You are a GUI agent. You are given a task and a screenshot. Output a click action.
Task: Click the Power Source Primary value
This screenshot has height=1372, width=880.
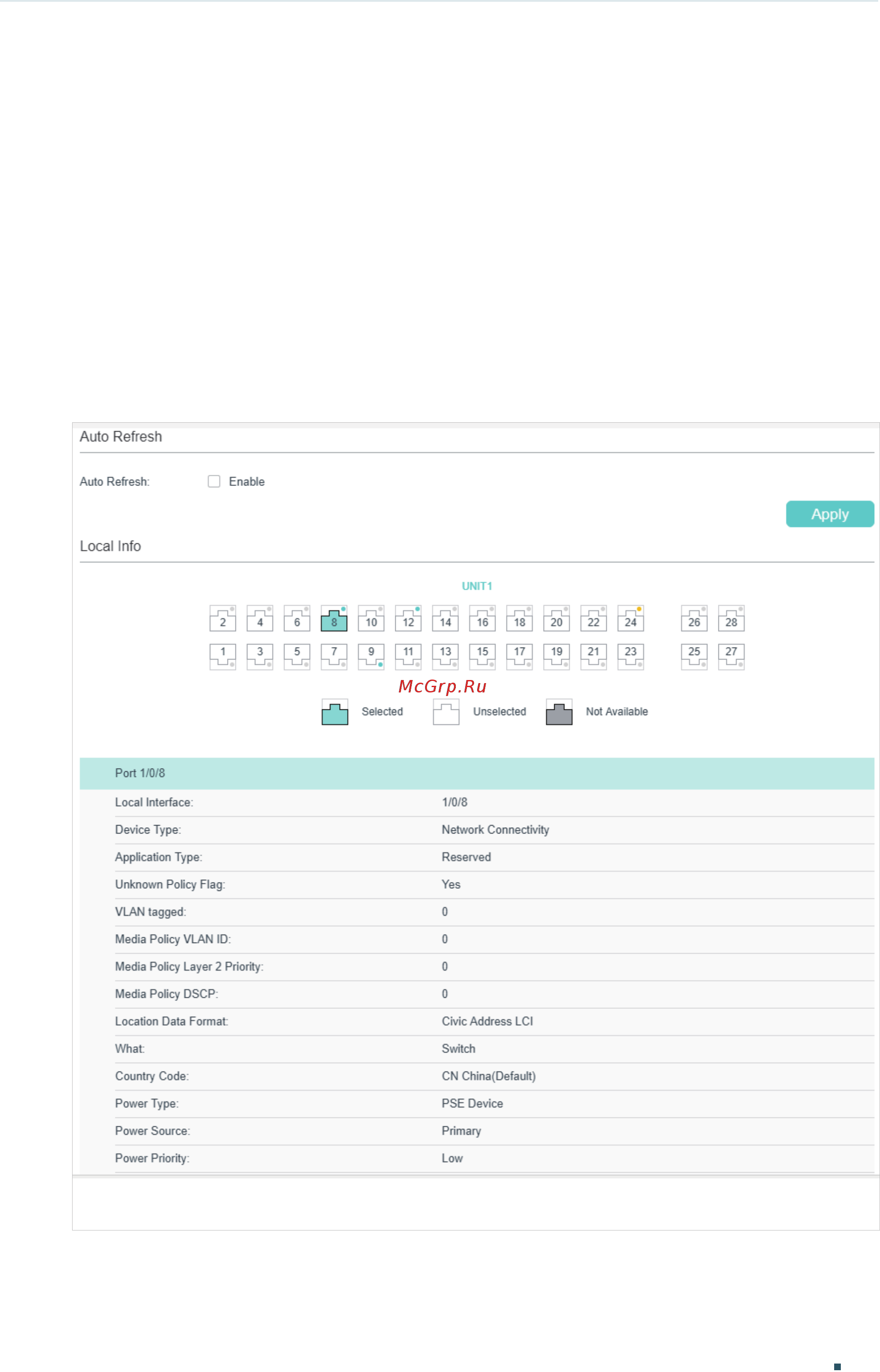(x=461, y=1131)
